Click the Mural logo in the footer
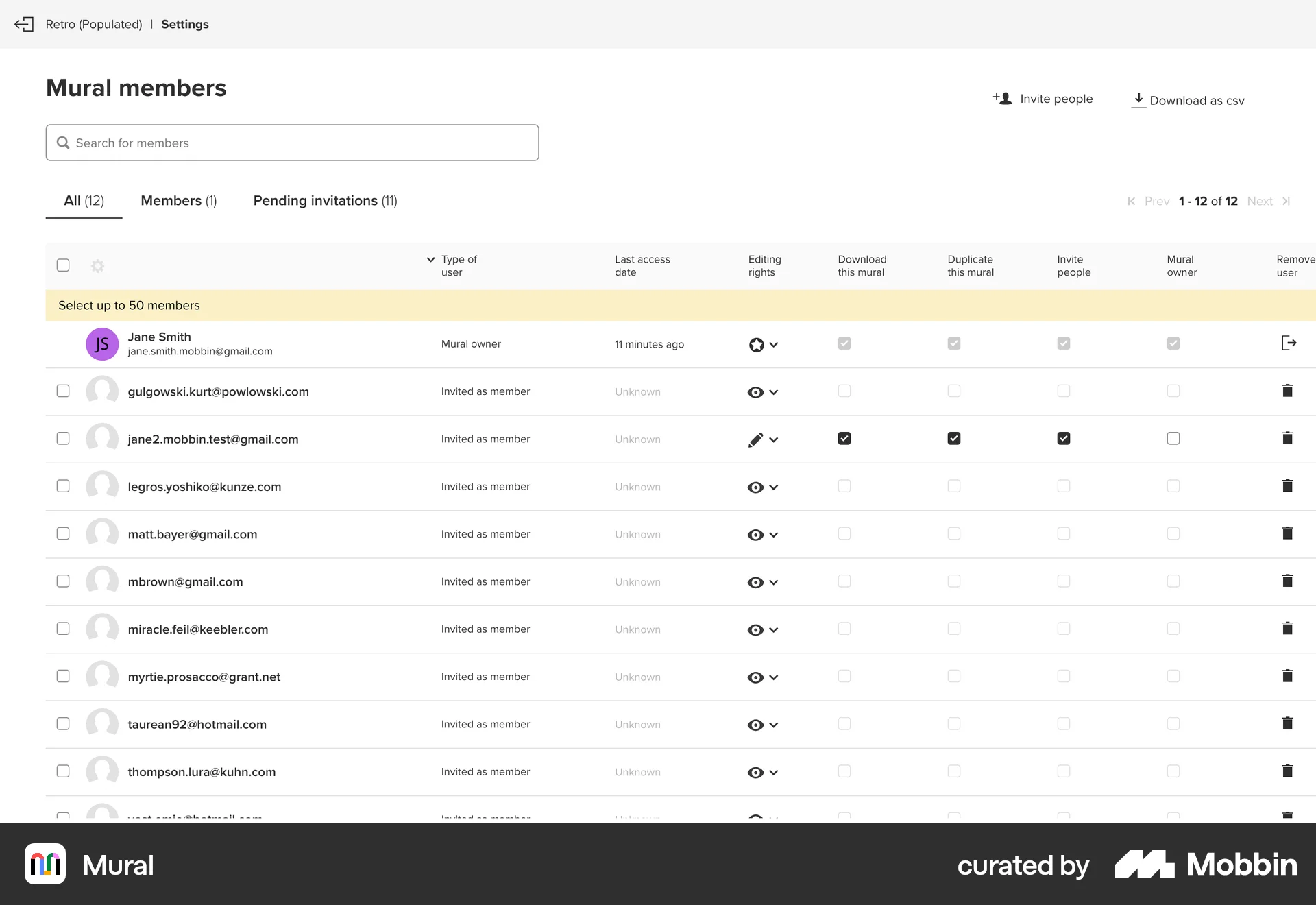Image resolution: width=1316 pixels, height=905 pixels. click(x=45, y=865)
